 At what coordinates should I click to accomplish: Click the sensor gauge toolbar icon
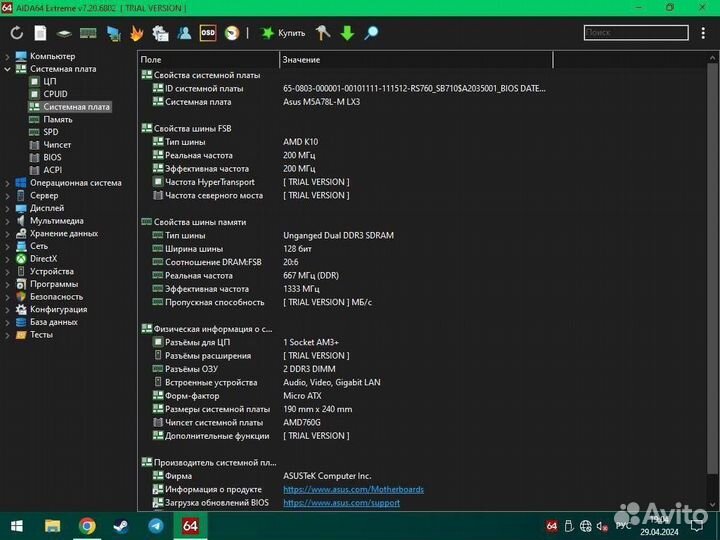click(x=232, y=33)
